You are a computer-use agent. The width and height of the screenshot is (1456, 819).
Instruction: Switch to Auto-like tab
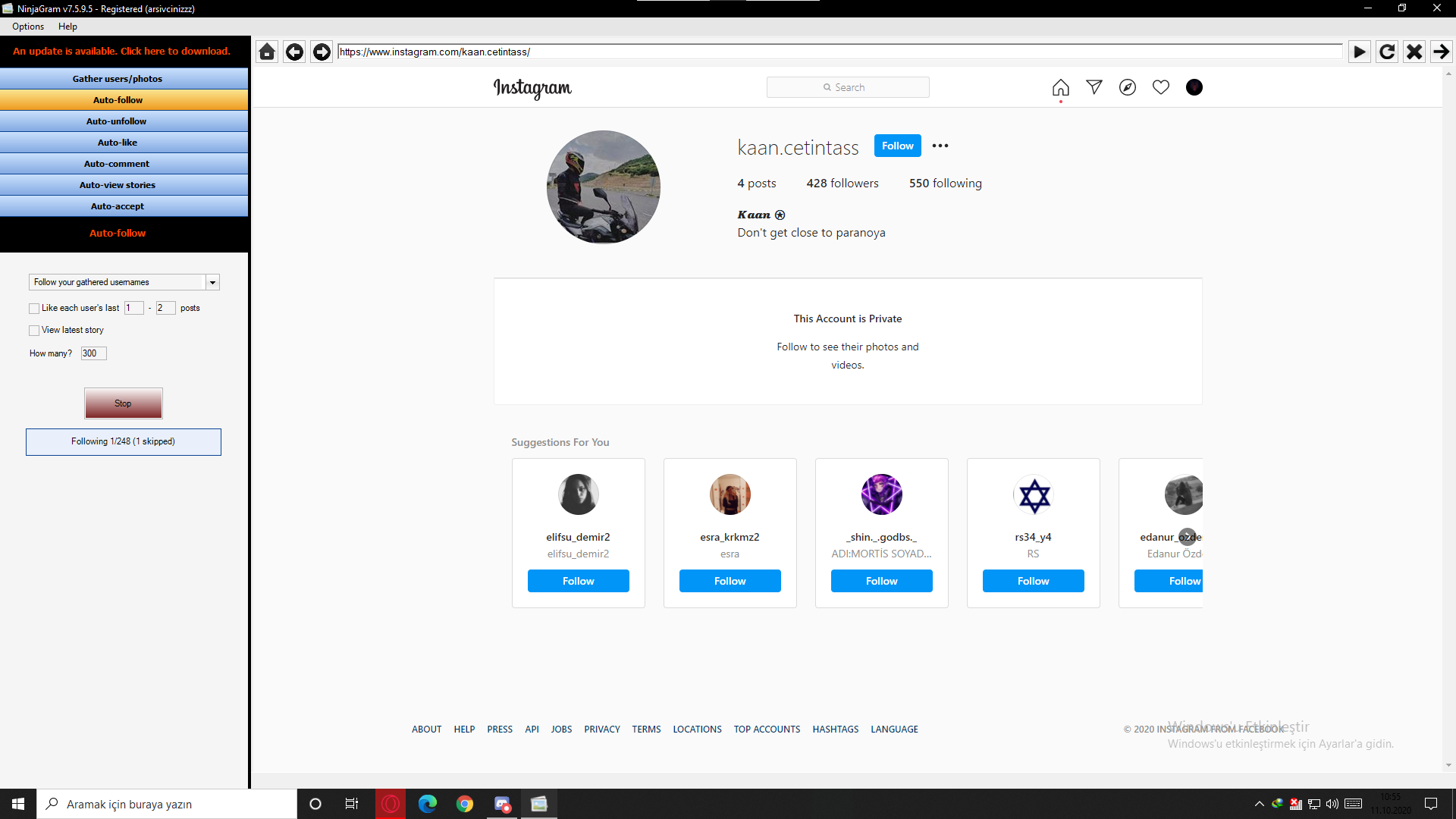(x=124, y=143)
